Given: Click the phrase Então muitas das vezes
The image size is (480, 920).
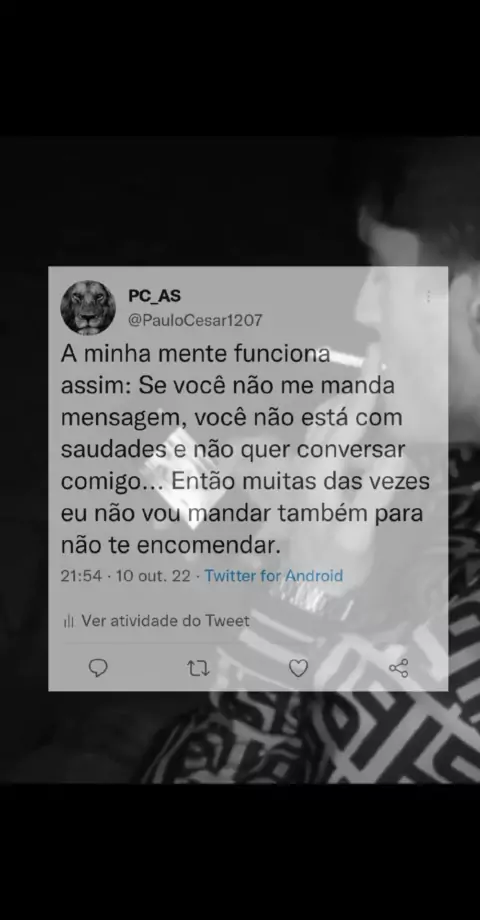Looking at the screenshot, I should click(x=301, y=482).
